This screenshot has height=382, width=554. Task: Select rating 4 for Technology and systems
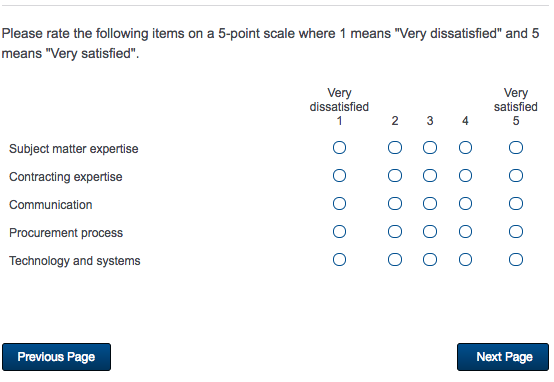(x=465, y=260)
